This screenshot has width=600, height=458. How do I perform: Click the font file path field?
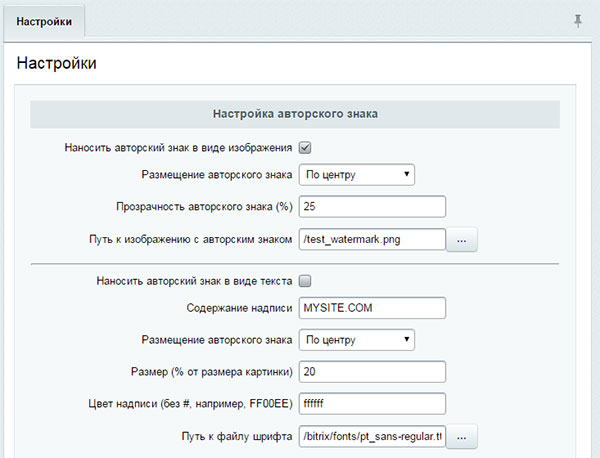tap(371, 436)
